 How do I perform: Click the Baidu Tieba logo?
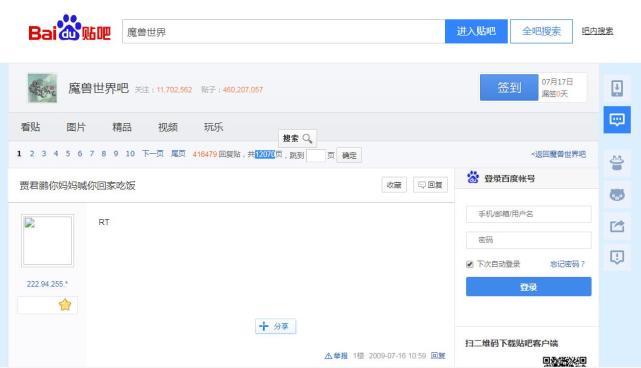[69, 28]
